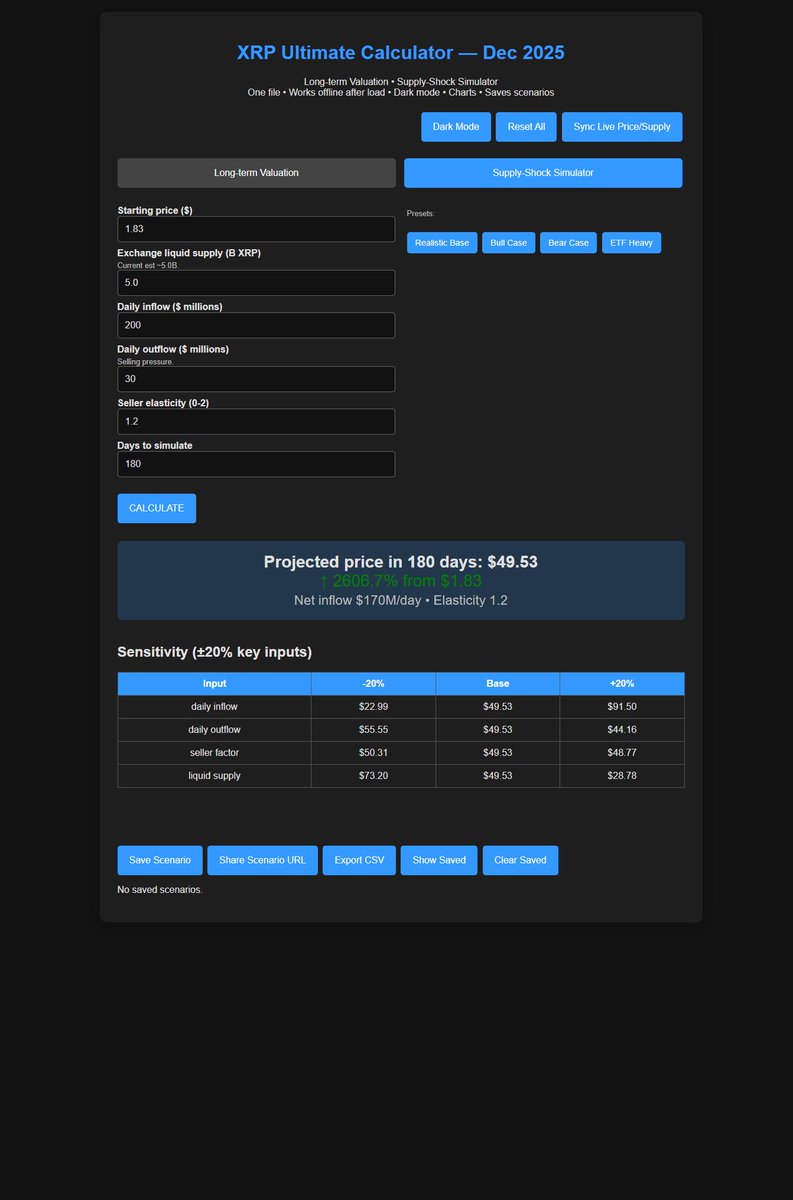The width and height of the screenshot is (793, 1200).
Task: Select the ETF Heavy preset
Action: click(x=631, y=243)
